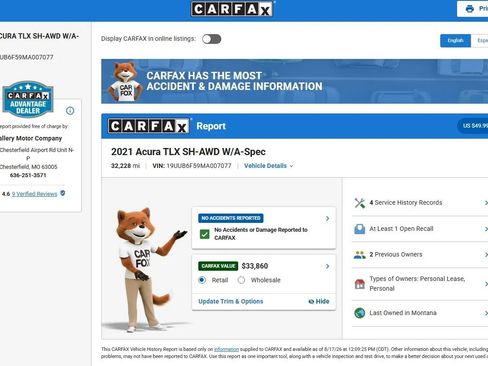The height and width of the screenshot is (366, 488).
Task: Hide the CARFAX value section
Action: click(319, 301)
